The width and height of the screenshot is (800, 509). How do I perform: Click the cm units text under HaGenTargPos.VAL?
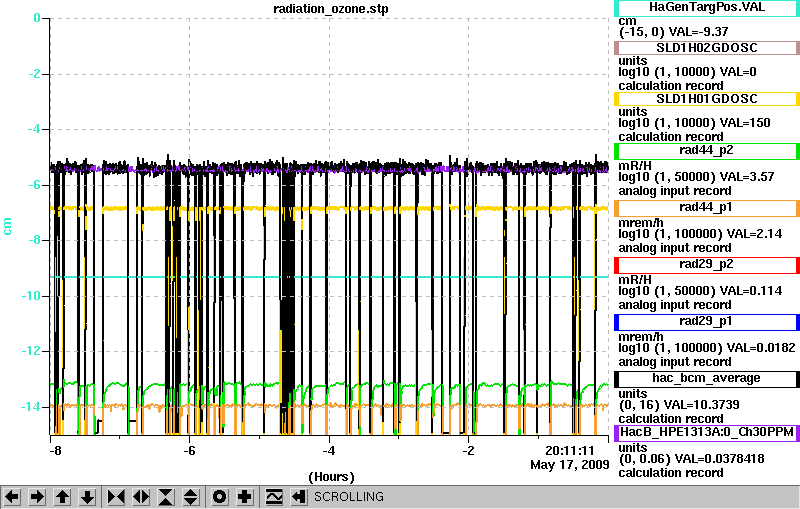tap(627, 21)
